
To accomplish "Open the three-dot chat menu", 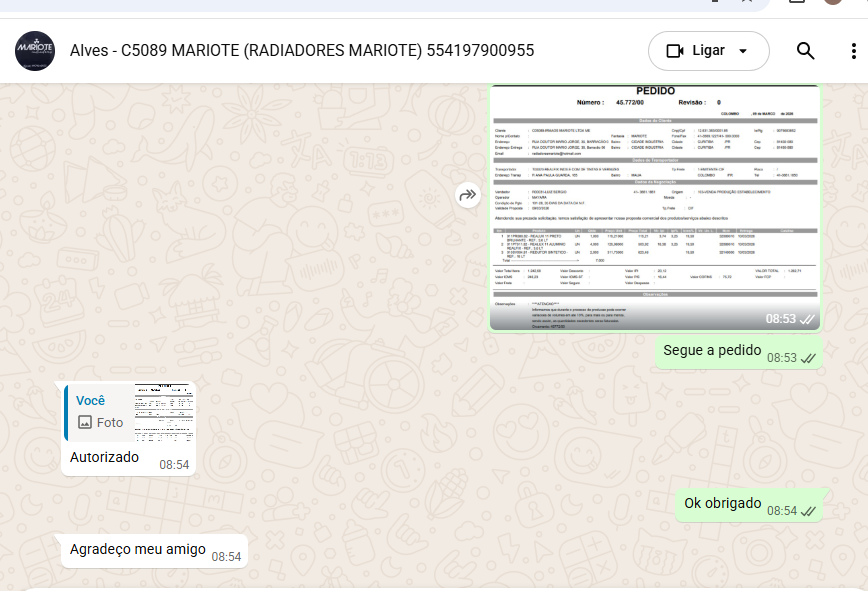I will (853, 51).
